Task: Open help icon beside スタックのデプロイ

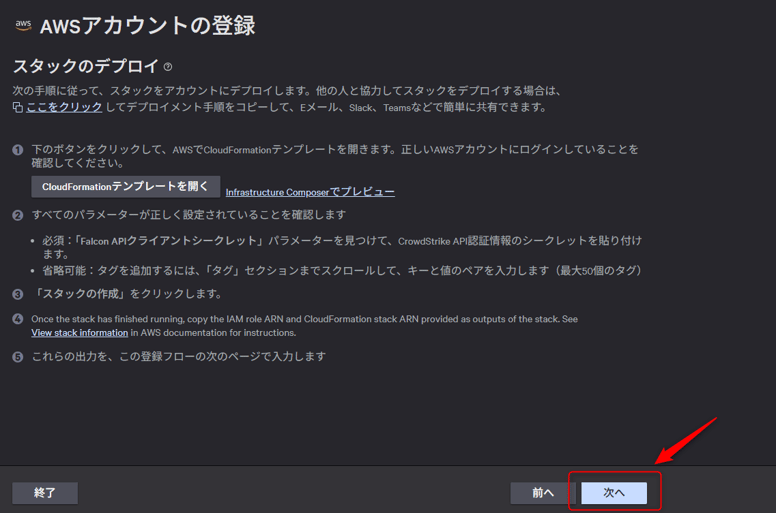Action: 168,67
